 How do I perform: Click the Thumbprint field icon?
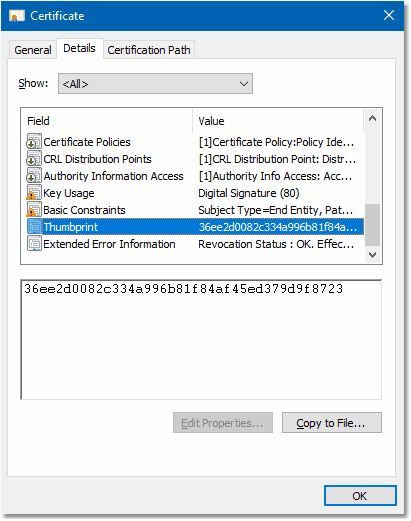34,227
